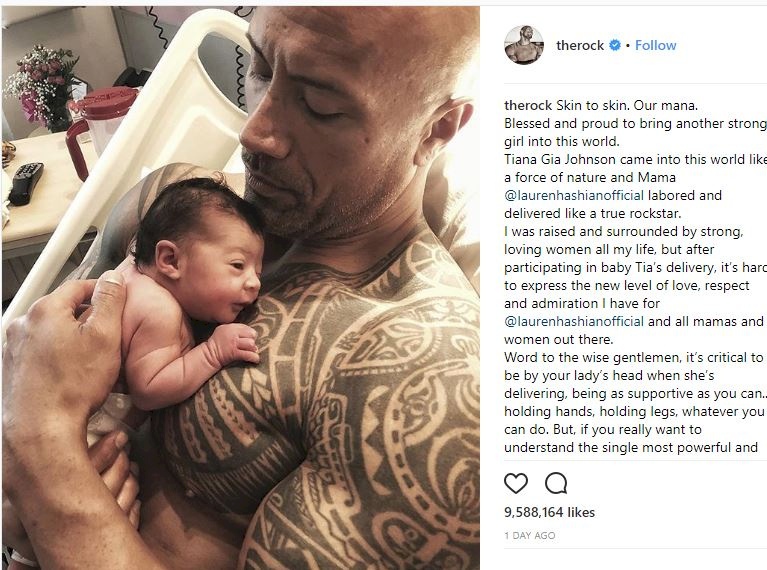This screenshot has width=767, height=570.
Task: Follow the therock account
Action: pyautogui.click(x=655, y=46)
